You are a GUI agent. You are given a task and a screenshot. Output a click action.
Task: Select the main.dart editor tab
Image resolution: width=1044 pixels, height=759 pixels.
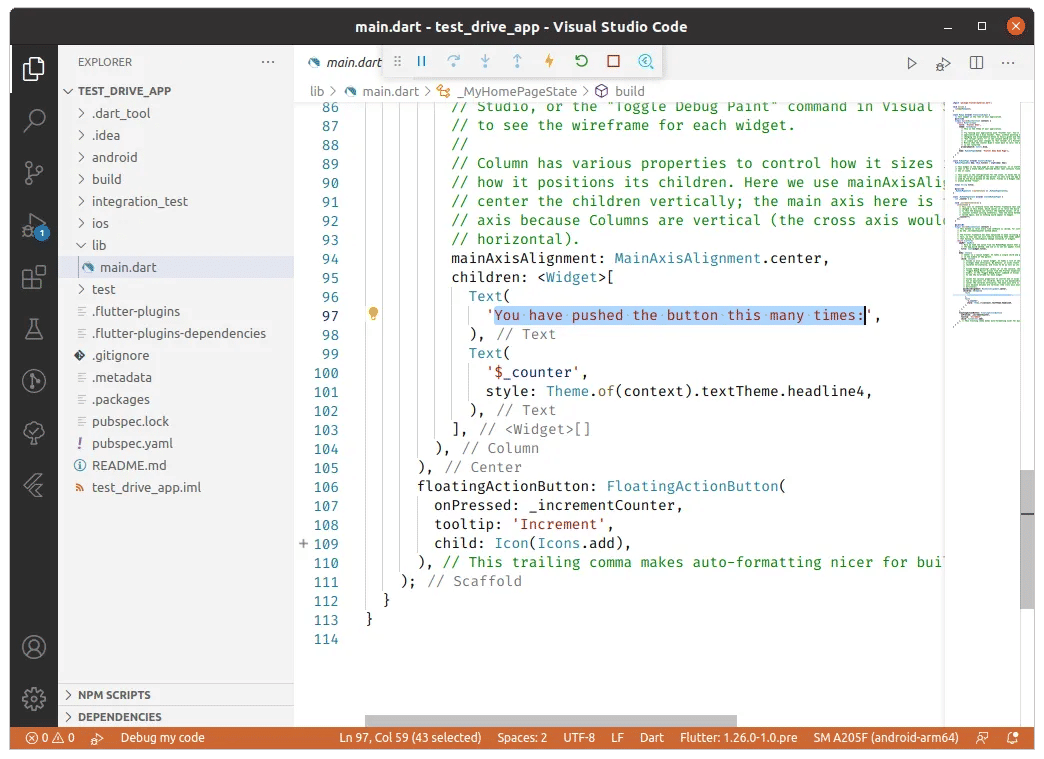(x=344, y=62)
